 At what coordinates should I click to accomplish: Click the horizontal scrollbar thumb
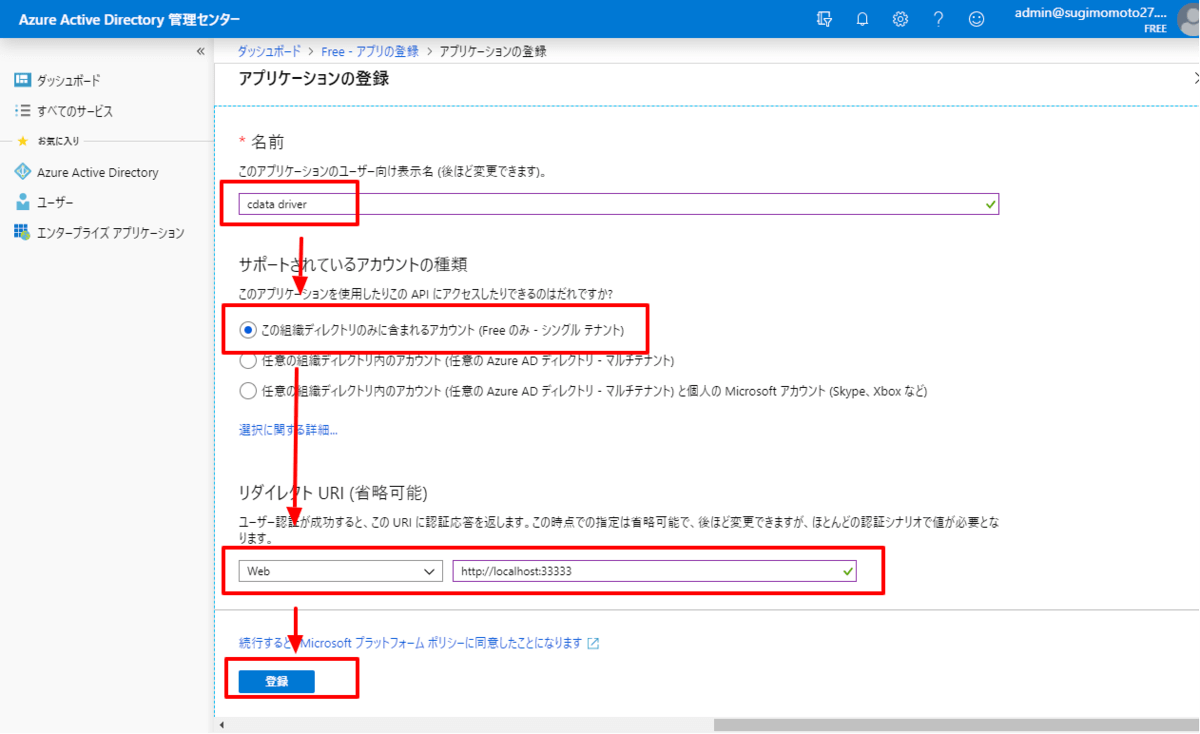(x=956, y=725)
